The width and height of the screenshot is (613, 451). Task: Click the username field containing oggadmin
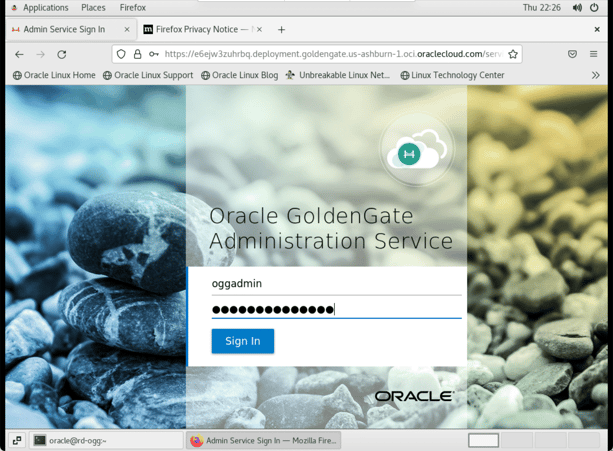[x=335, y=283]
